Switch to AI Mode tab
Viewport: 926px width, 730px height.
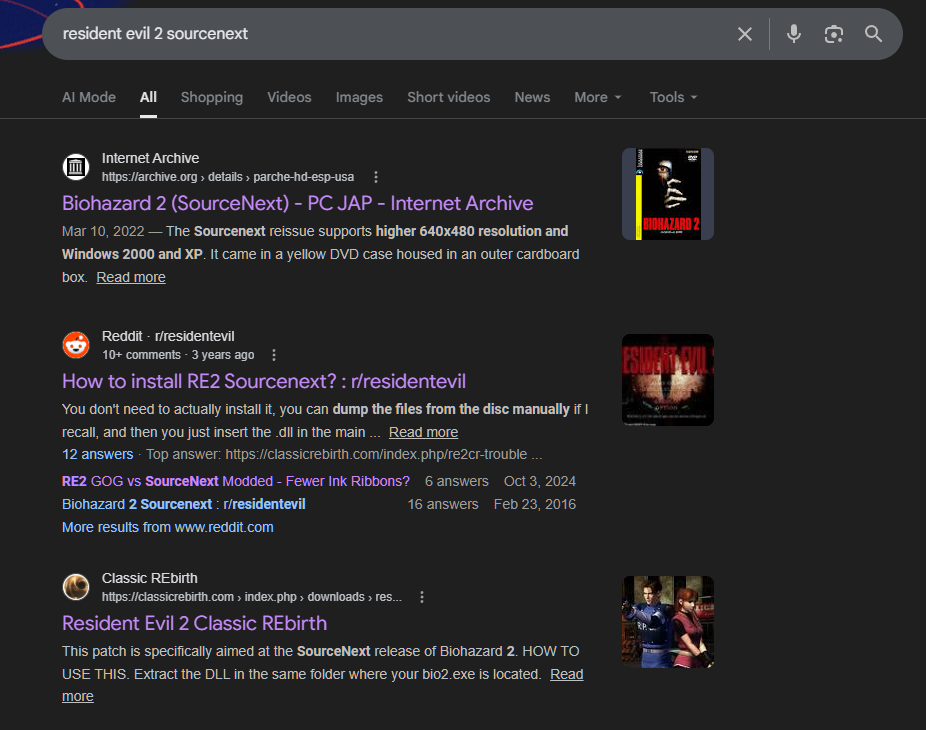coord(89,97)
